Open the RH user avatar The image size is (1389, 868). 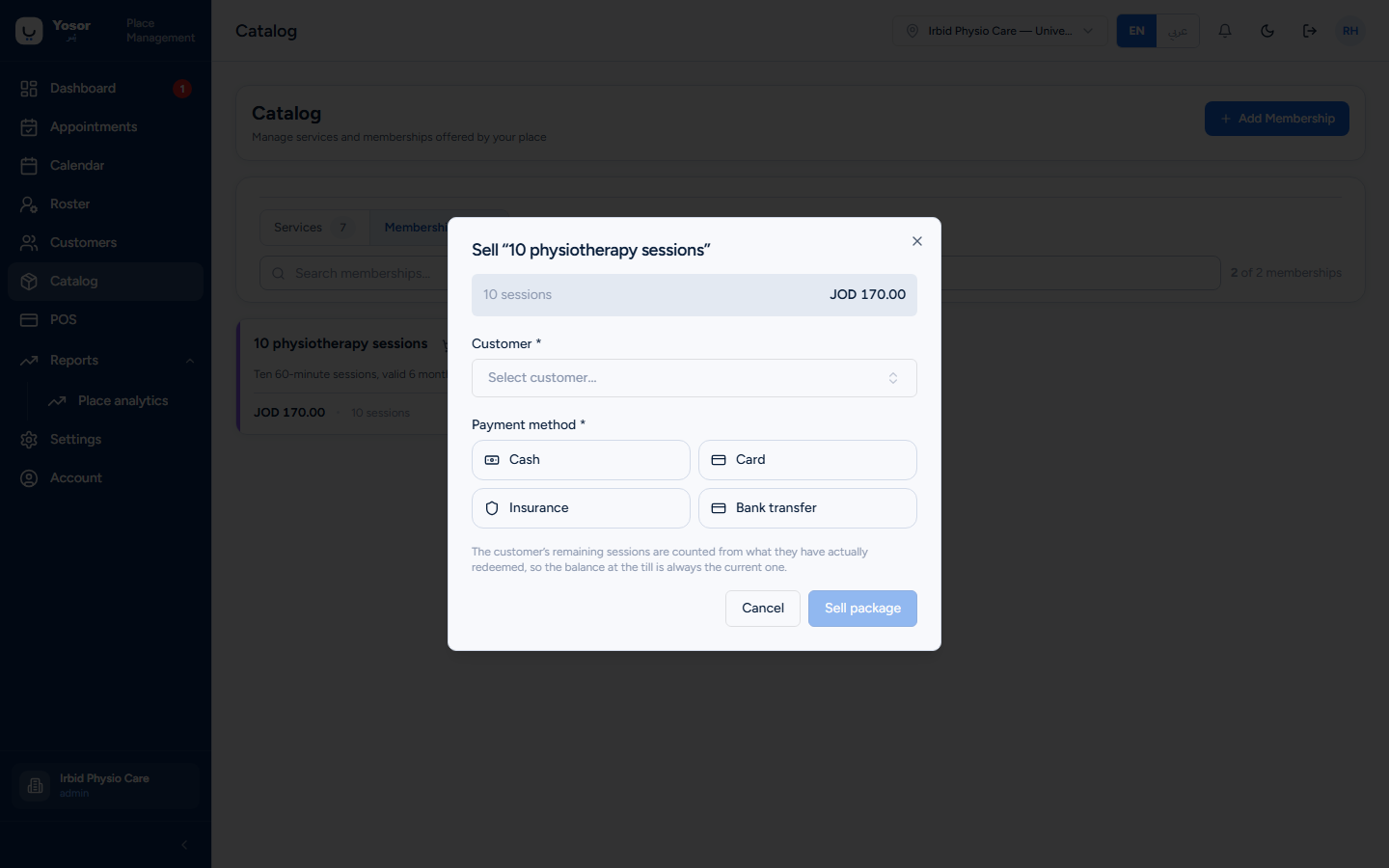click(x=1350, y=31)
